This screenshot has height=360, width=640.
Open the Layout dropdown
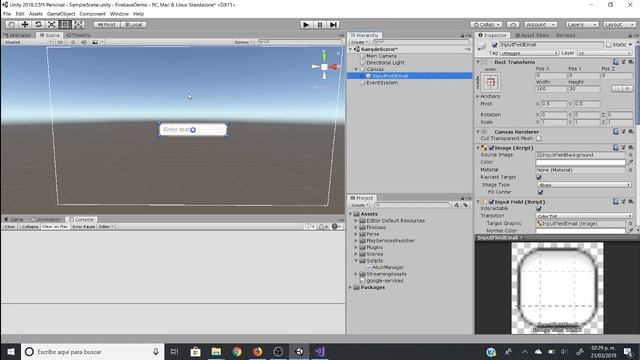point(619,24)
